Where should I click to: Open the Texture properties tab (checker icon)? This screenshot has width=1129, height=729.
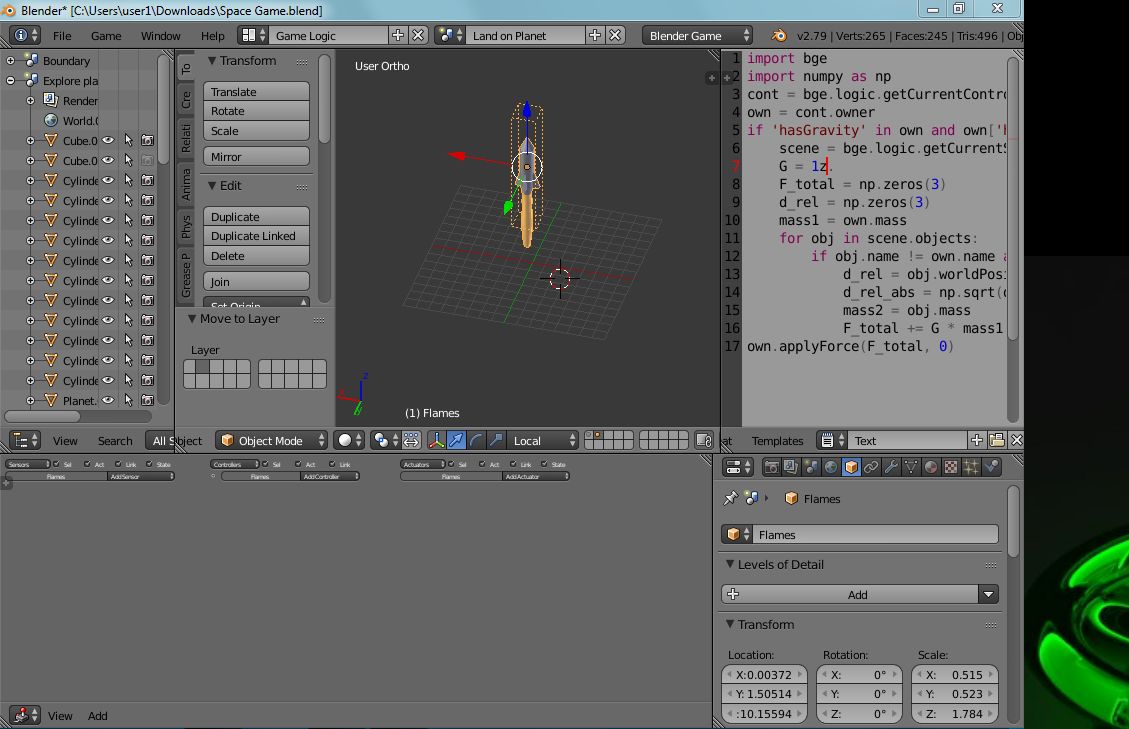[x=951, y=467]
